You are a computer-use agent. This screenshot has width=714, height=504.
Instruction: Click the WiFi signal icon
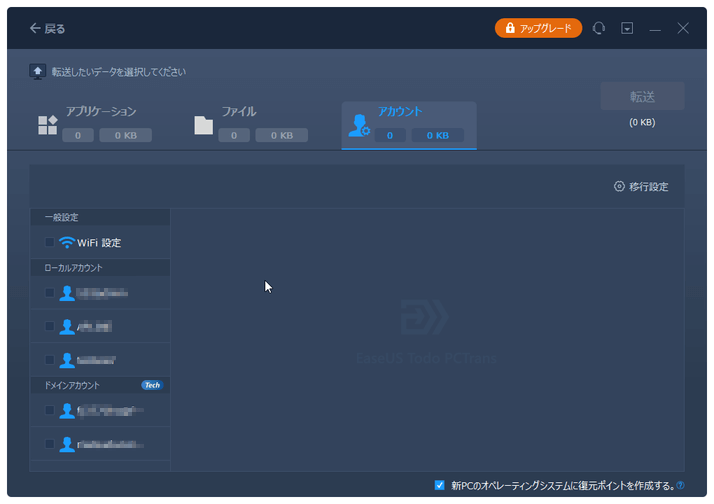[67, 242]
